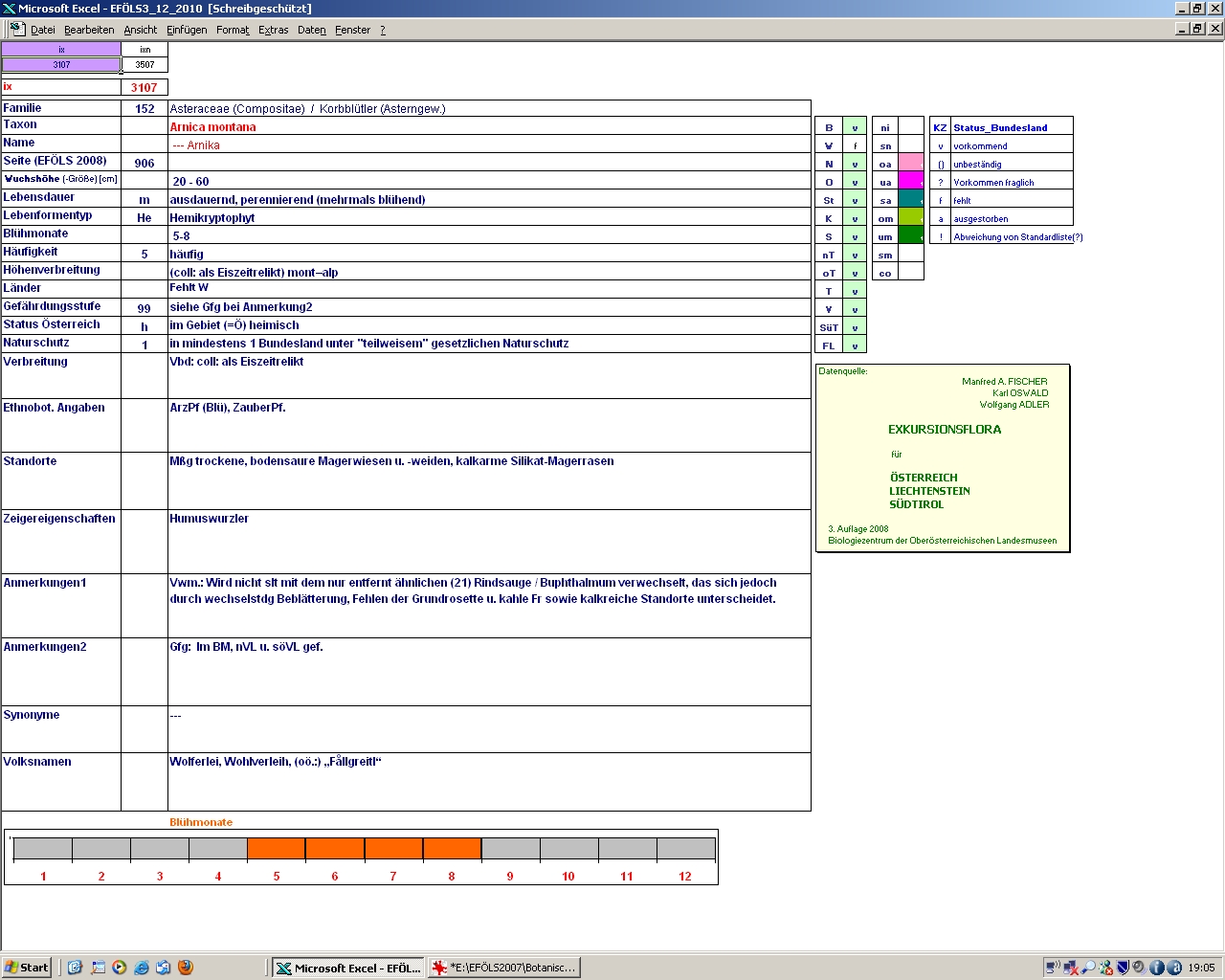Select the 'Hemikryptophyt' cell
This screenshot has height=980, width=1225.
click(489, 217)
